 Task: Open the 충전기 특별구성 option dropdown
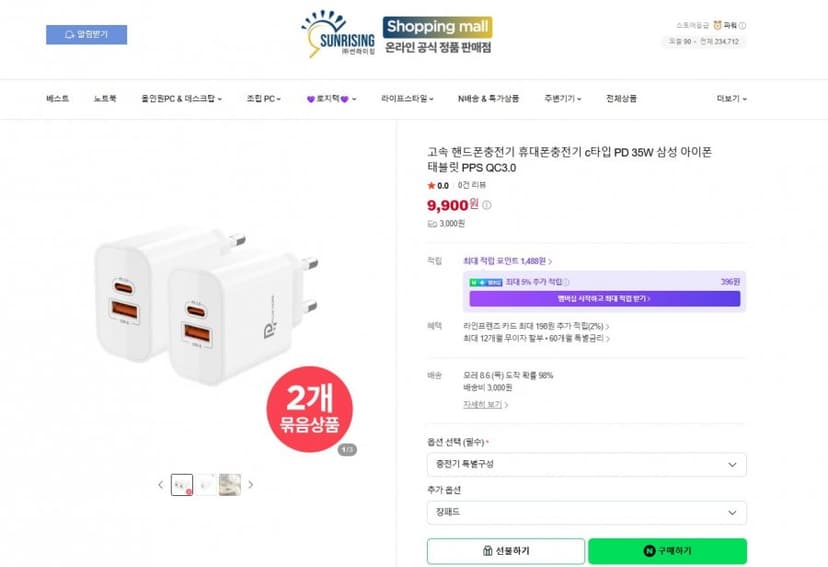(x=587, y=465)
